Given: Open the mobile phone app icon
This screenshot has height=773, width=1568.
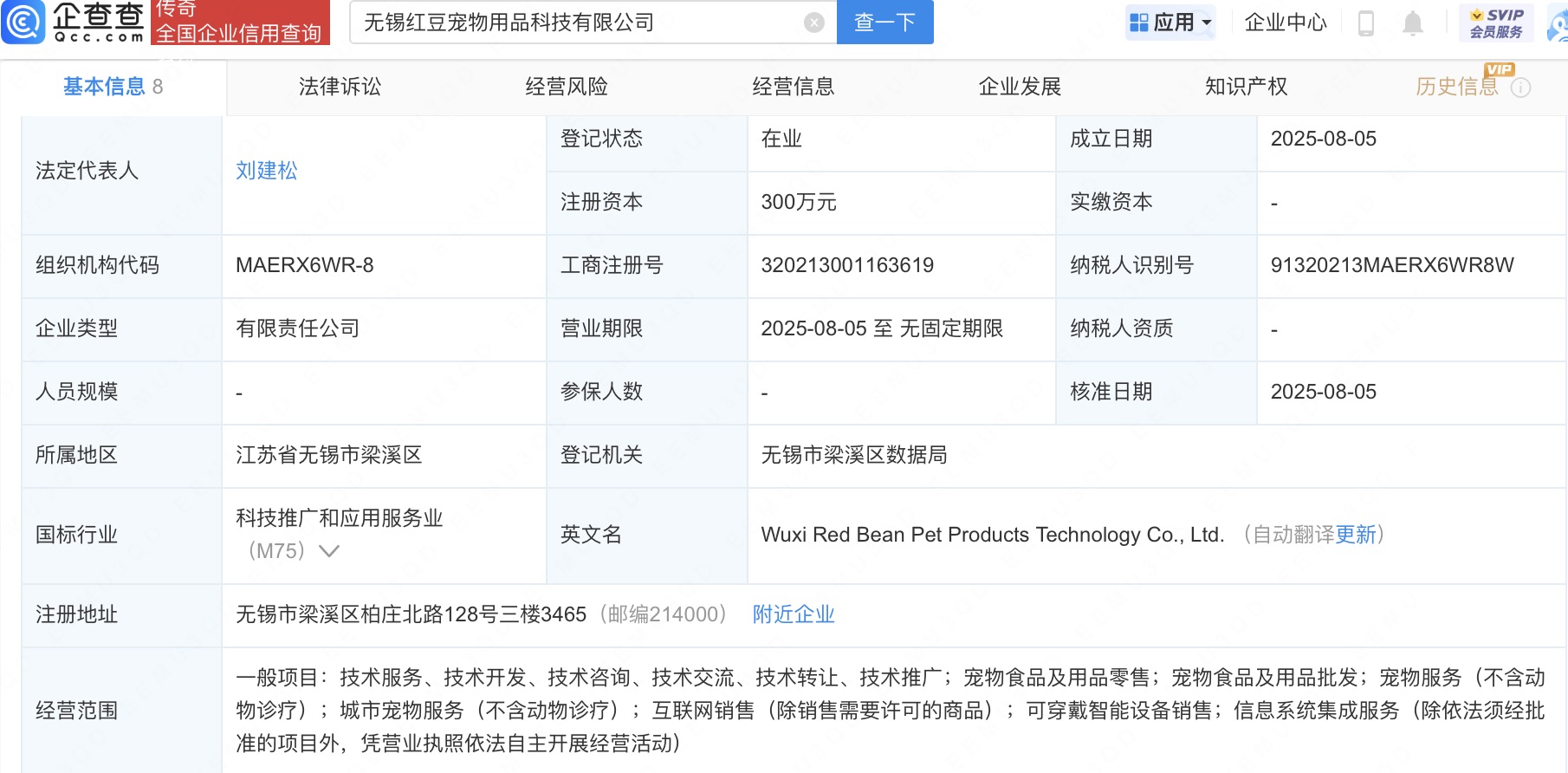Looking at the screenshot, I should 1366,23.
